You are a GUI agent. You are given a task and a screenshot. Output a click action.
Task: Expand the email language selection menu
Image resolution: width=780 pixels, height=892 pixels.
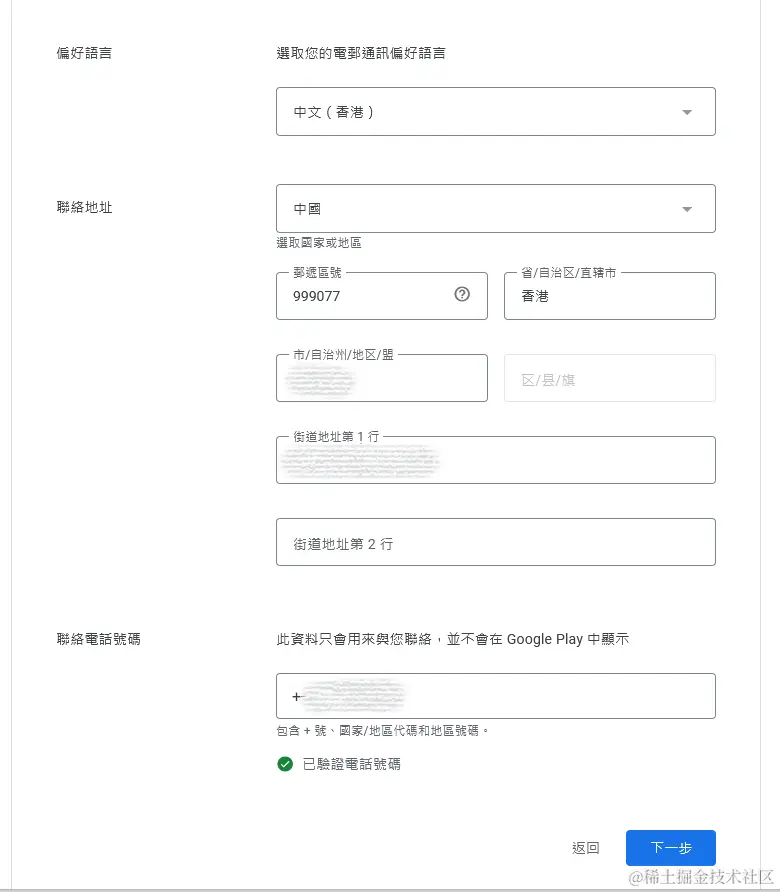click(x=495, y=111)
